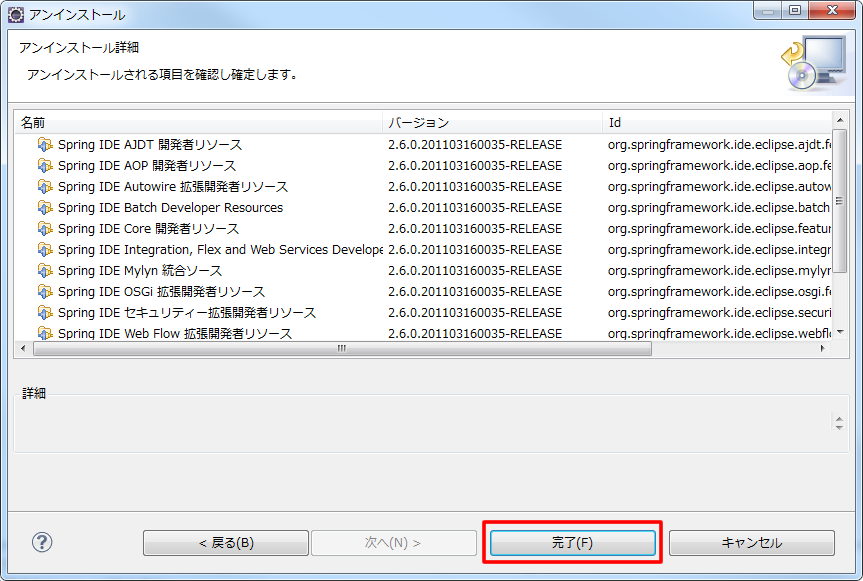Click the icon beside Spring IDE Mylyn 統合ソース
The image size is (863, 581).
pyautogui.click(x=45, y=271)
